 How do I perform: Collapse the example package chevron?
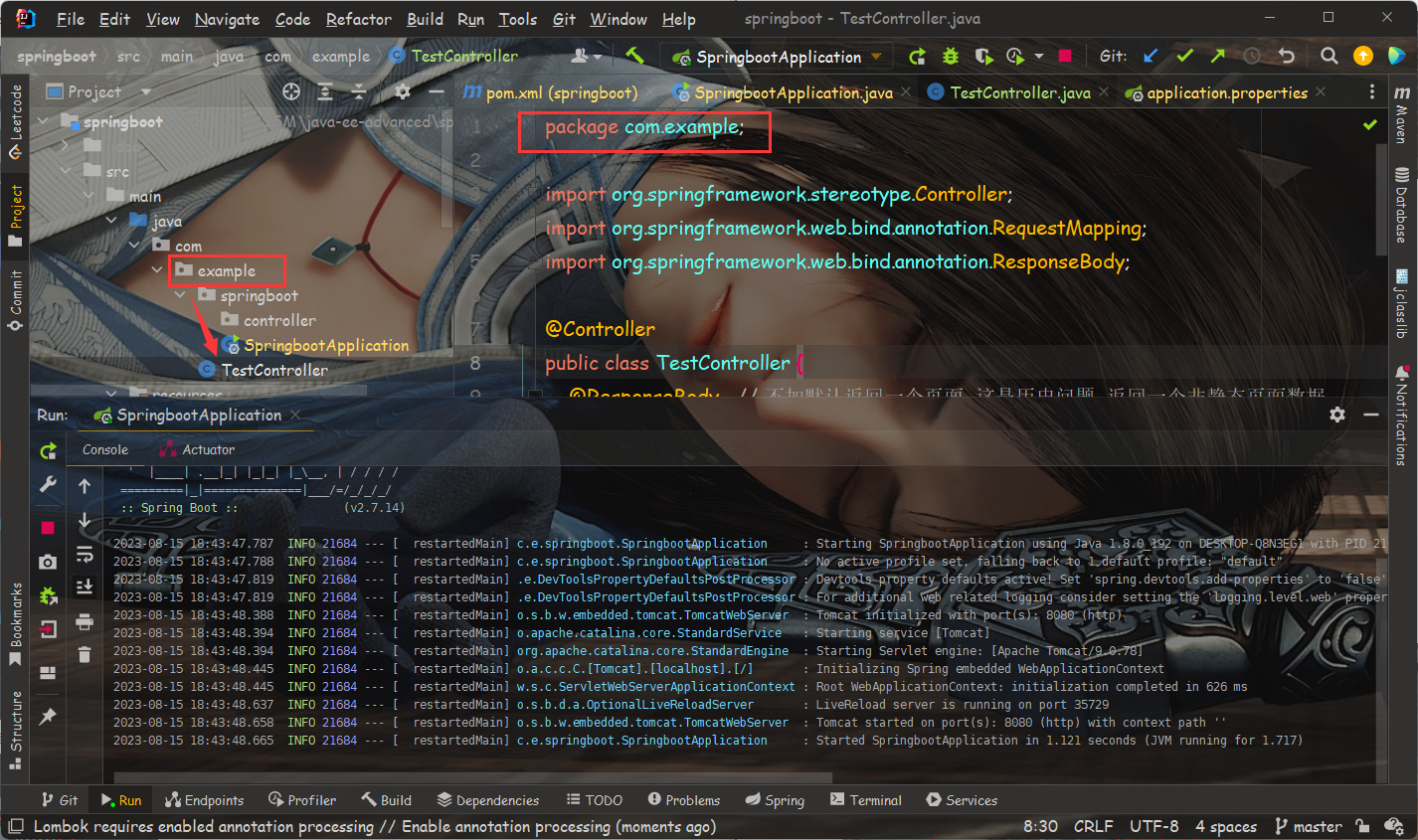pyautogui.click(x=157, y=270)
